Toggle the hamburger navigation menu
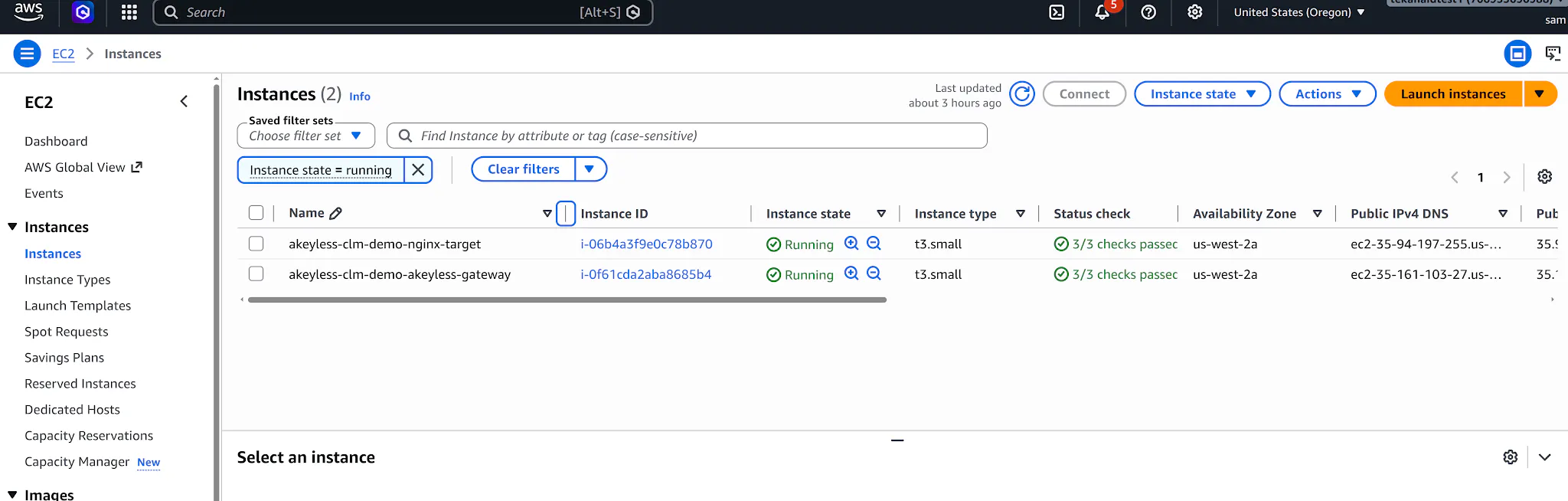Screen dimensions: 1568x501 tap(27, 54)
